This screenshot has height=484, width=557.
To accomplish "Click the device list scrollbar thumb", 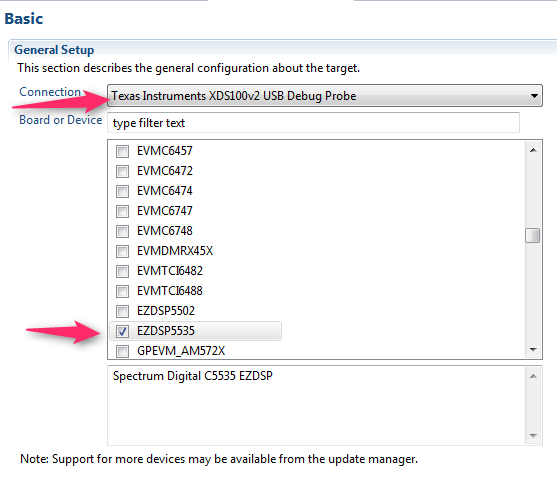I will (x=532, y=236).
